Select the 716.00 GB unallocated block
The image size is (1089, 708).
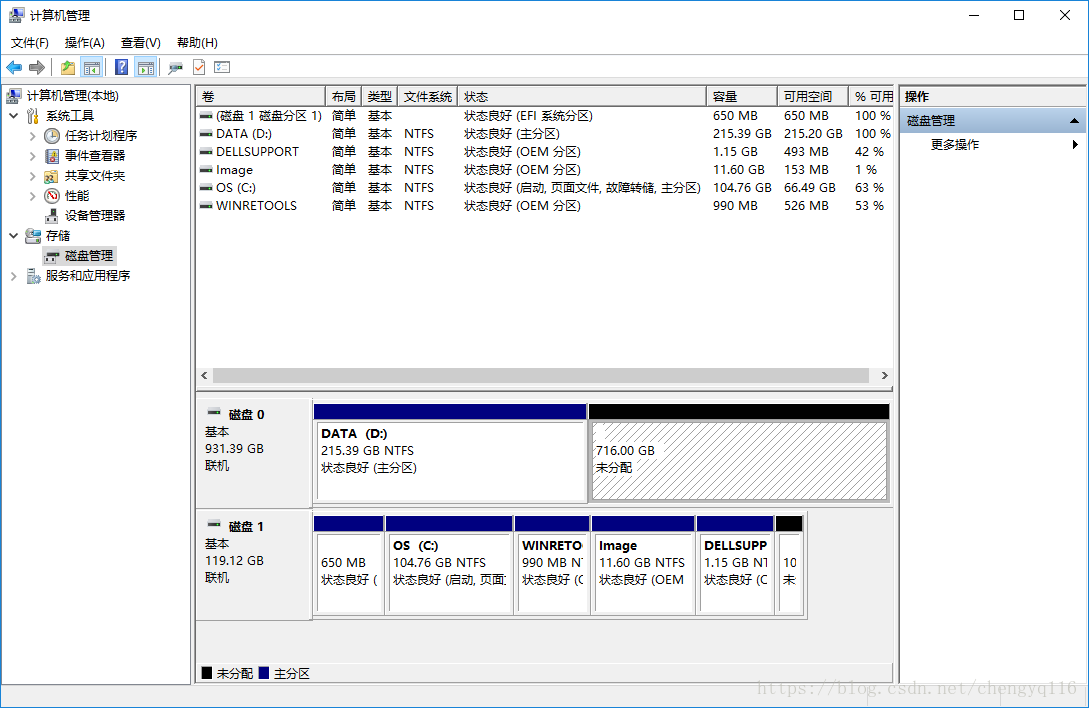coord(739,453)
